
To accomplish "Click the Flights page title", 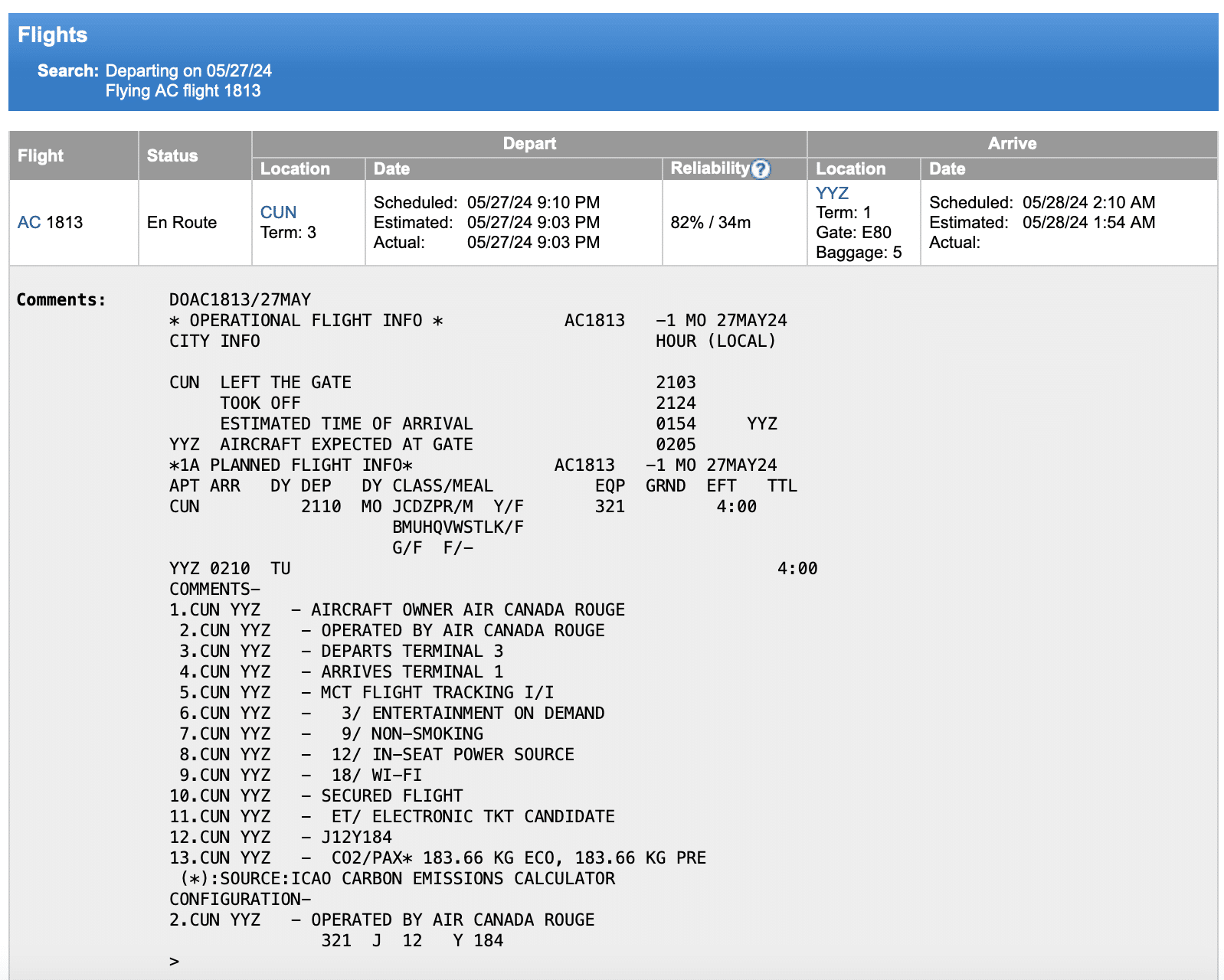I will click(52, 35).
